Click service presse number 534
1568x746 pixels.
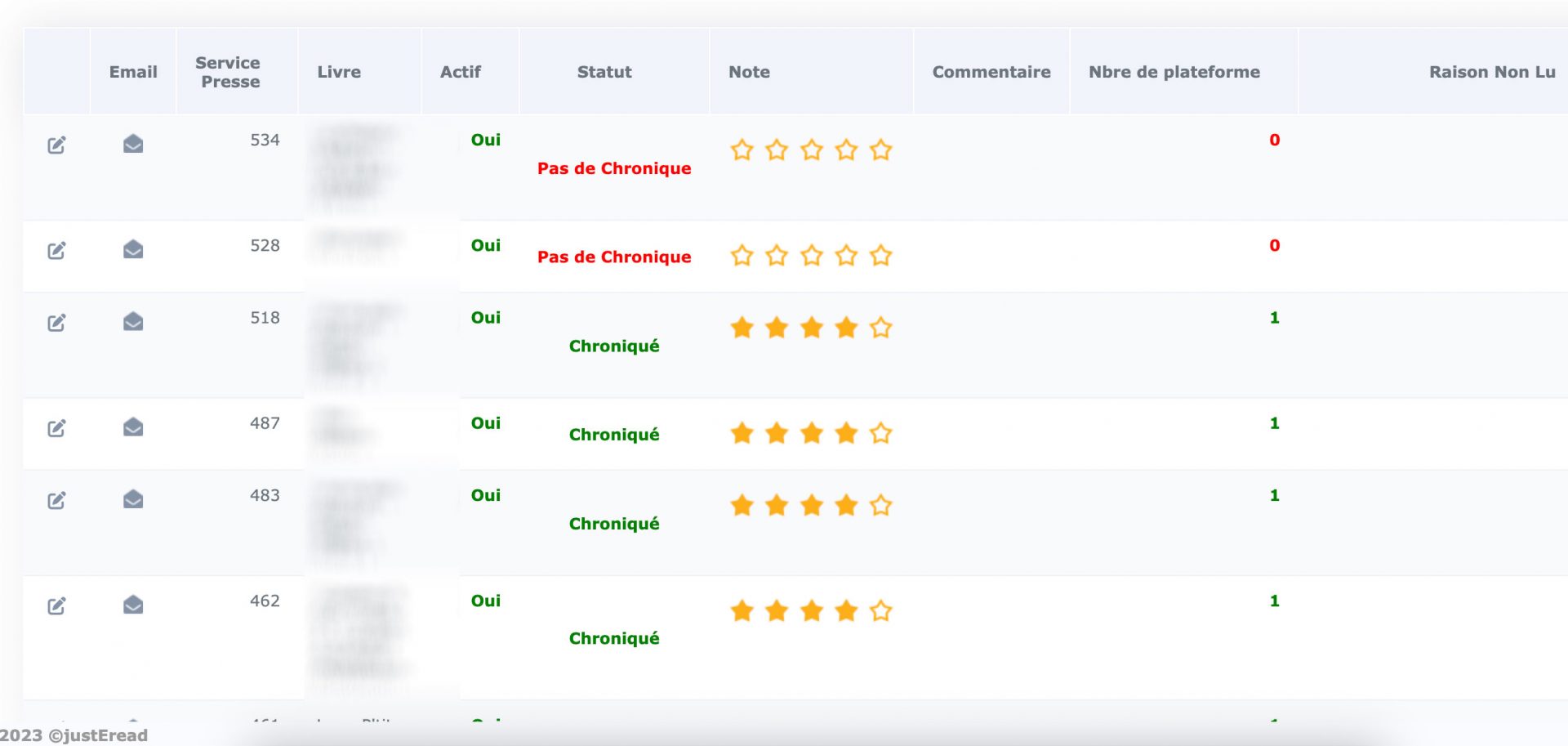[x=265, y=140]
